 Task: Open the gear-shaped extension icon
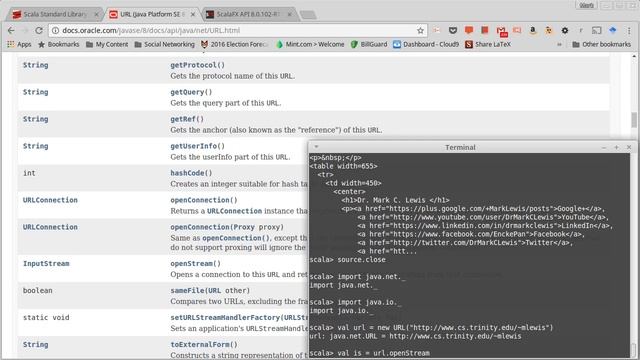(565, 30)
